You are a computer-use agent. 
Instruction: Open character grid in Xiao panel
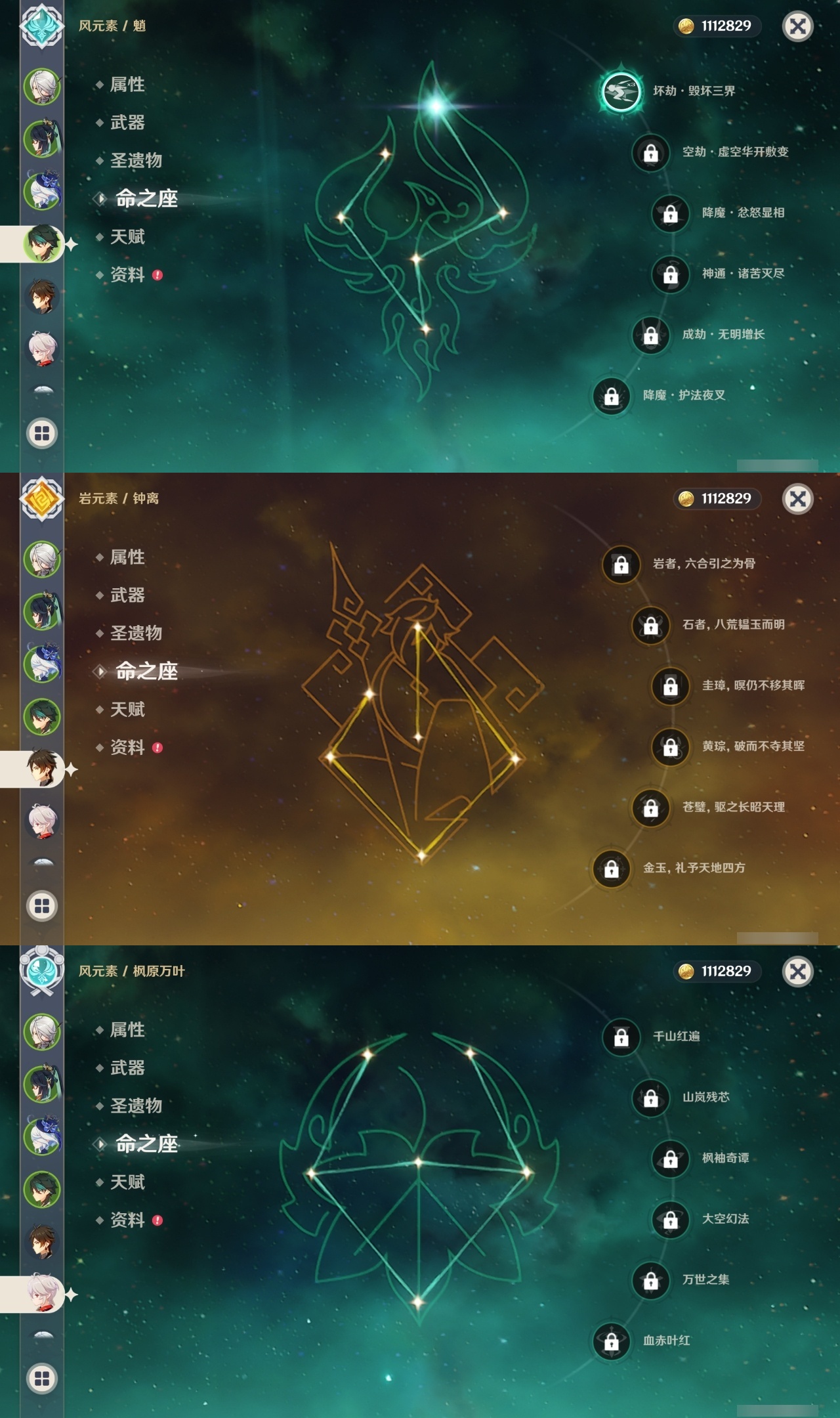point(42,433)
